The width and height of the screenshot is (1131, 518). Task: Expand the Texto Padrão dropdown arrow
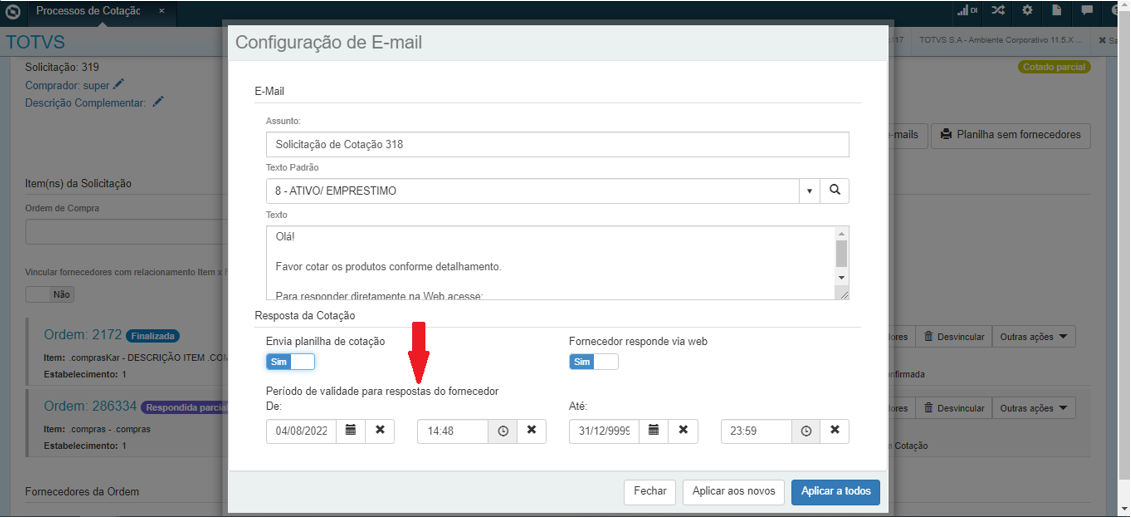(x=809, y=190)
